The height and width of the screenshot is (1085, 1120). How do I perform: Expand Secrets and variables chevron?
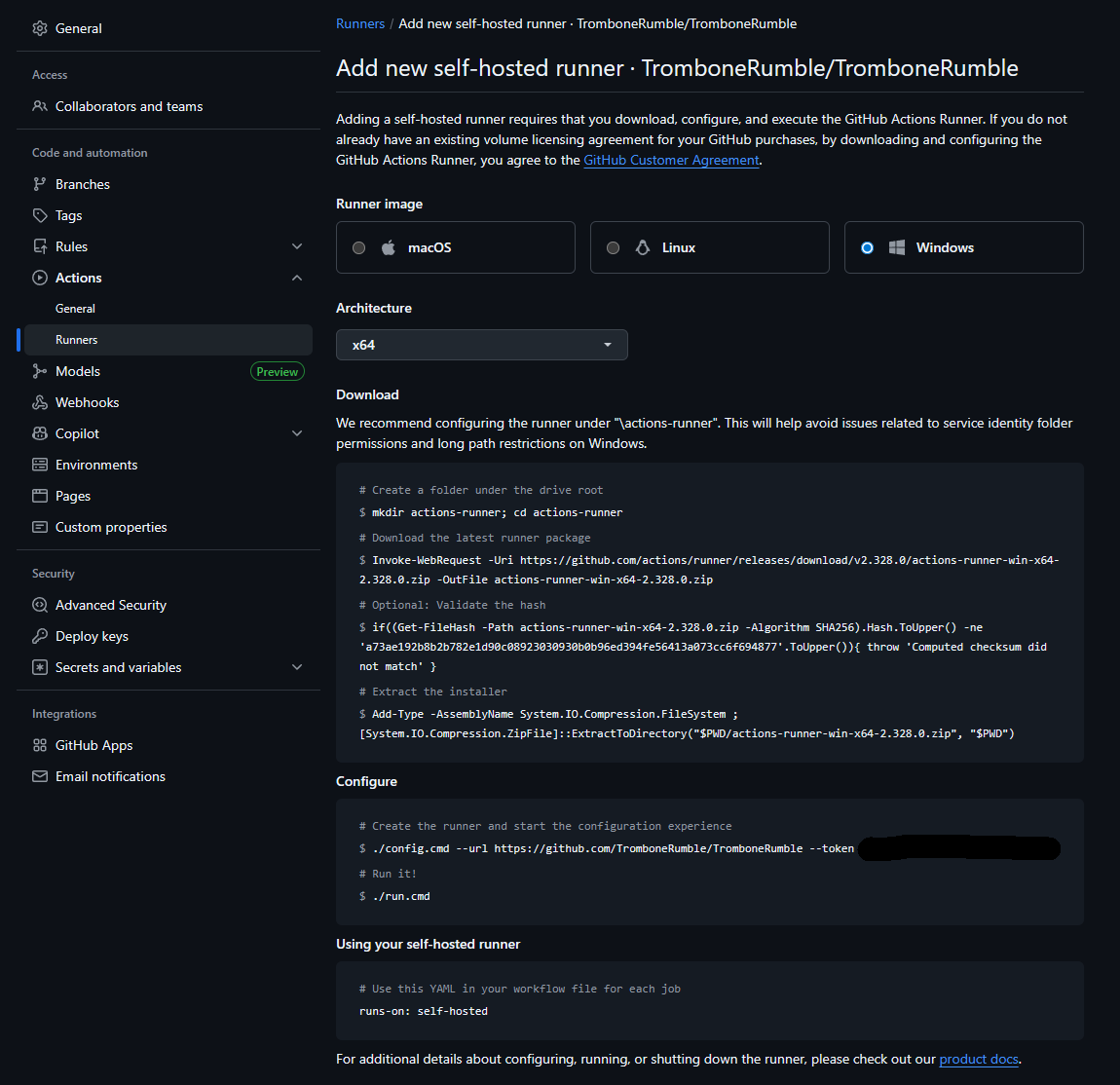[297, 667]
